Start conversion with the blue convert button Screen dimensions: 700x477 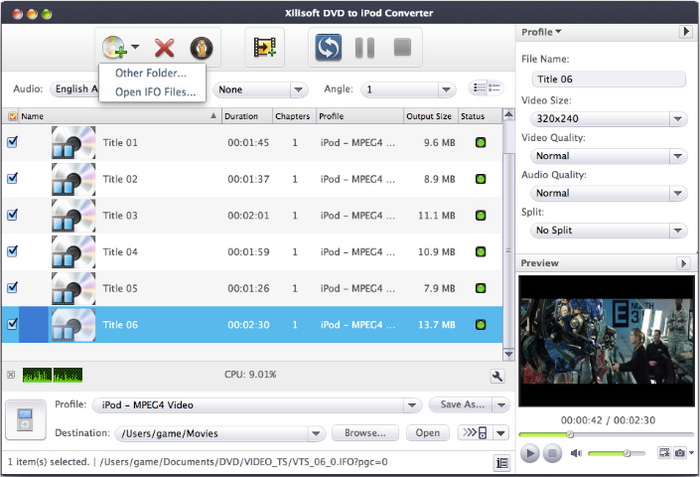pos(328,47)
